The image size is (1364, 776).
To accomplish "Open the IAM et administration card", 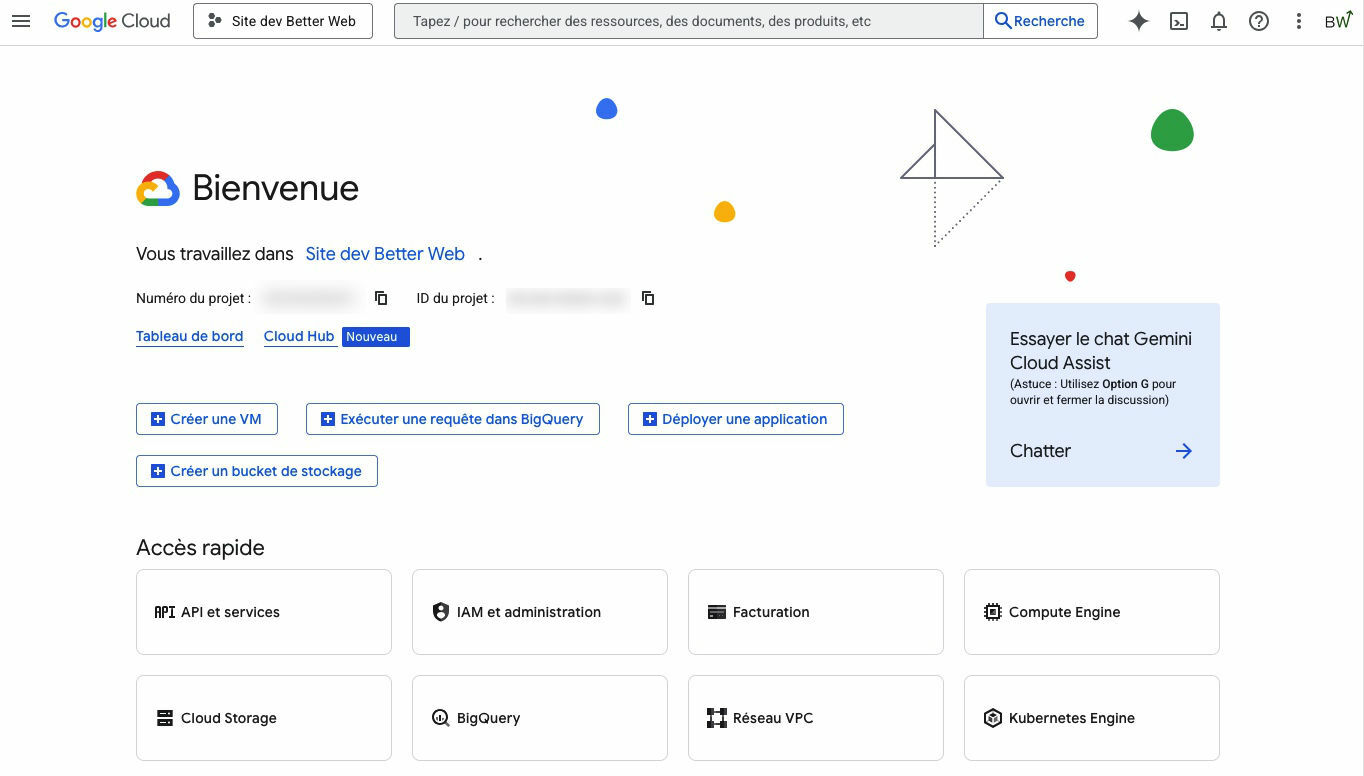I will coord(540,612).
